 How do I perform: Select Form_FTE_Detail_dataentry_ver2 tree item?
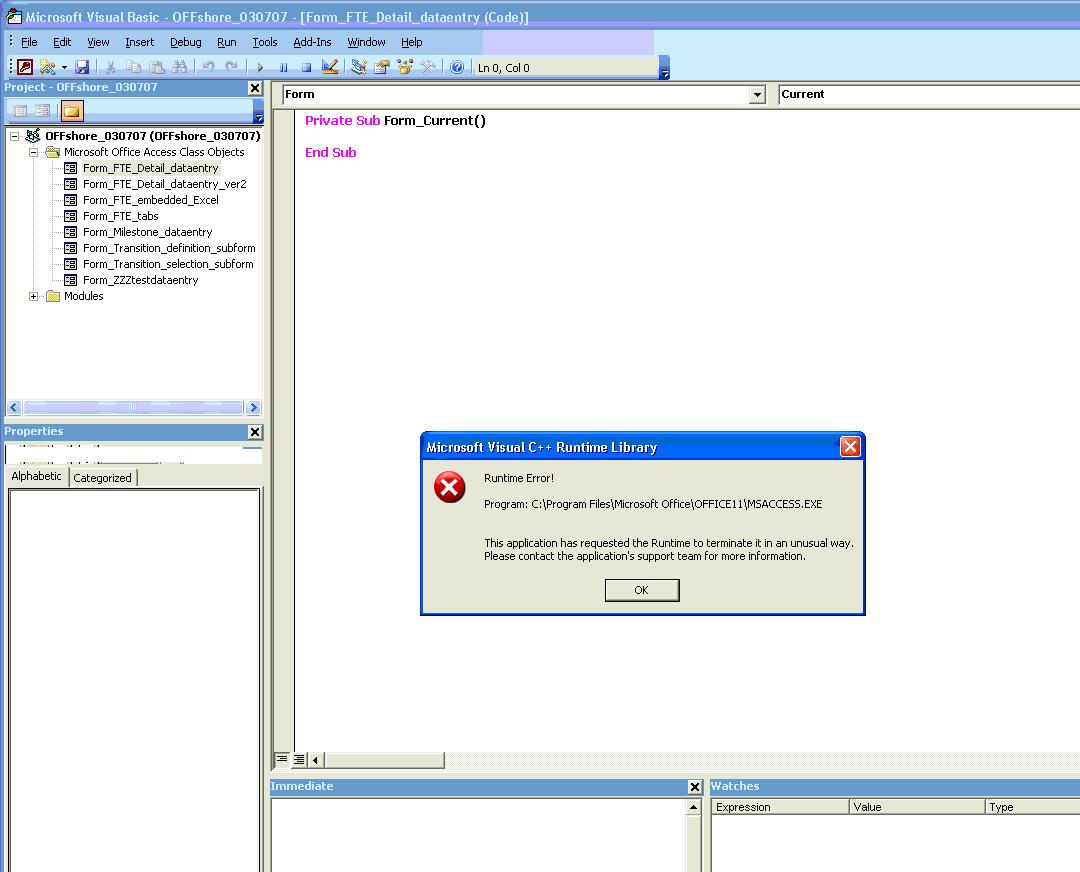pyautogui.click(x=164, y=184)
